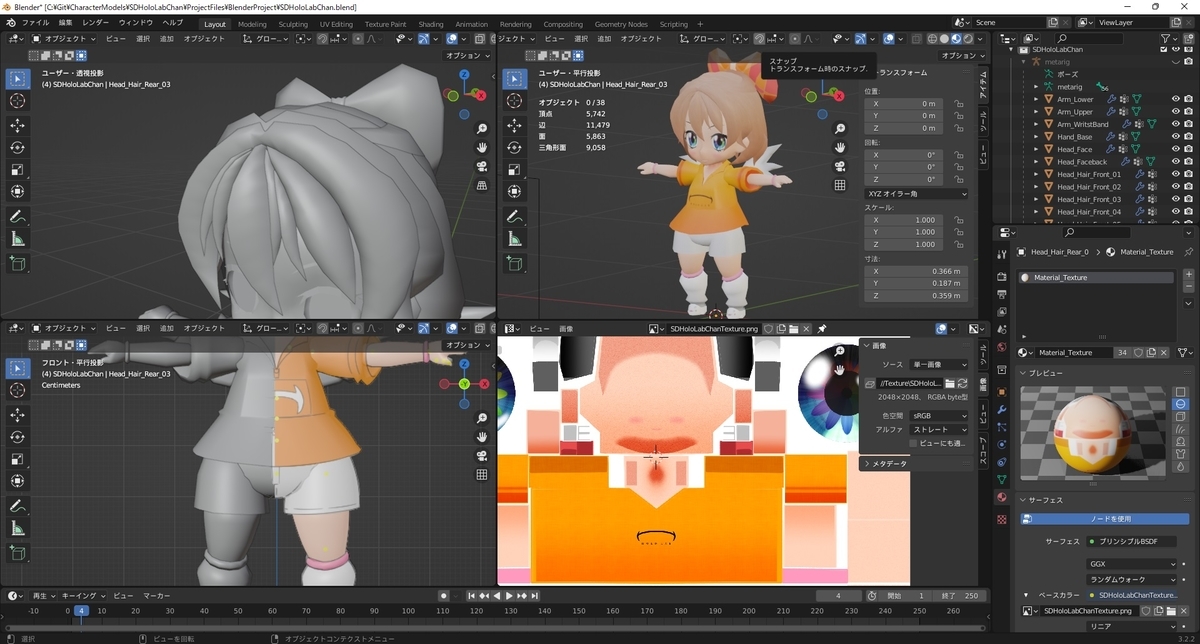Click the Z scale field showing 1.000
Screen dimensions: 1200x644
coord(904,244)
